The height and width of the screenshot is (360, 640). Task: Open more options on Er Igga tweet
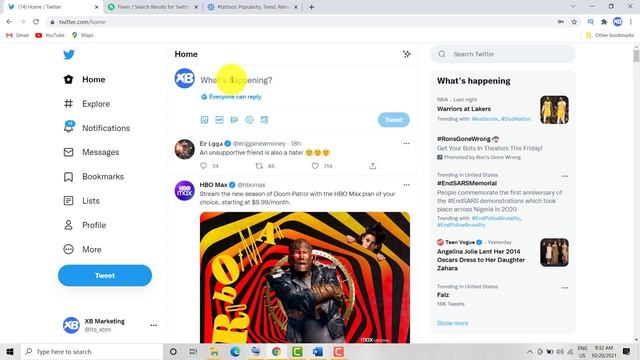(x=406, y=143)
